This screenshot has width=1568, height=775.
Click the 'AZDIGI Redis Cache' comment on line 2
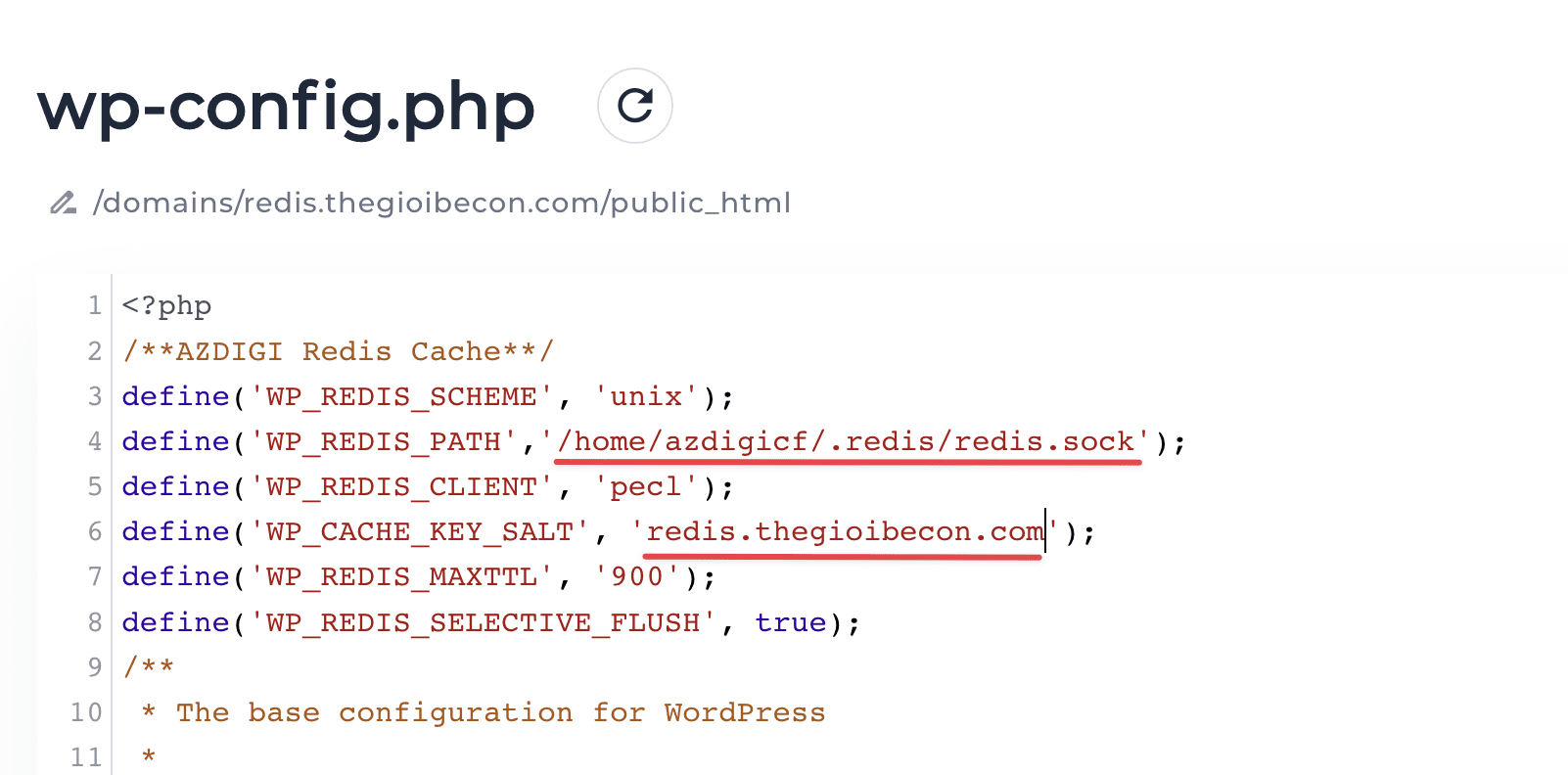click(339, 351)
